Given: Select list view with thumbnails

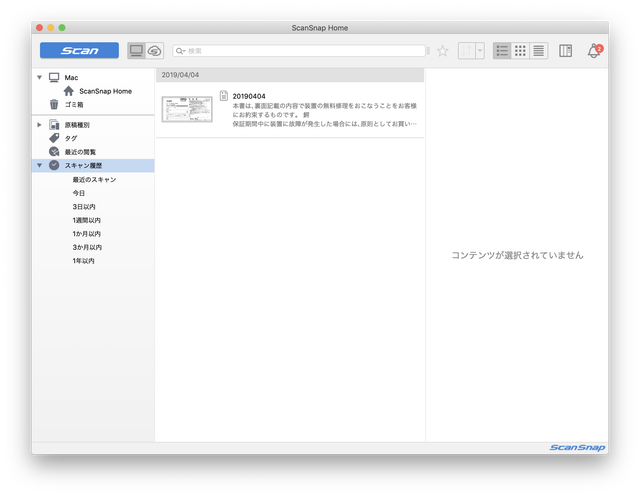Looking at the screenshot, I should pos(502,51).
